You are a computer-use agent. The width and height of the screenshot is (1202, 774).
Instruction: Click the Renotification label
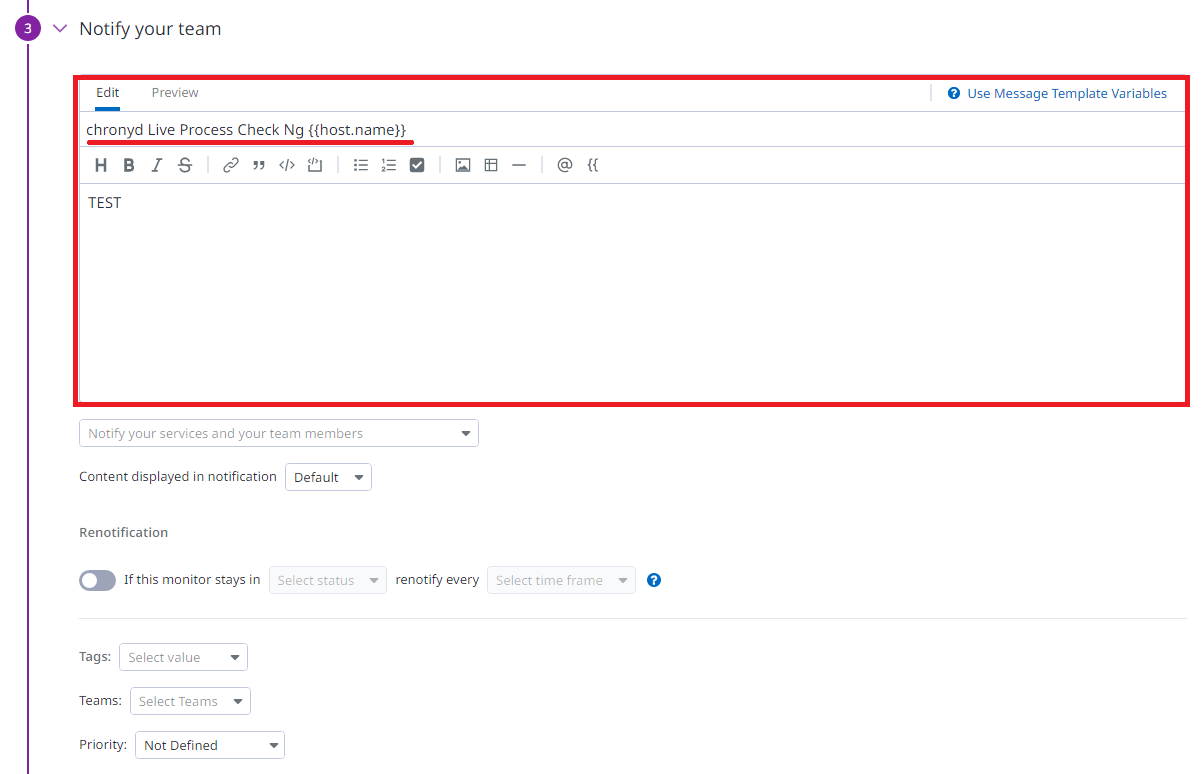(124, 532)
